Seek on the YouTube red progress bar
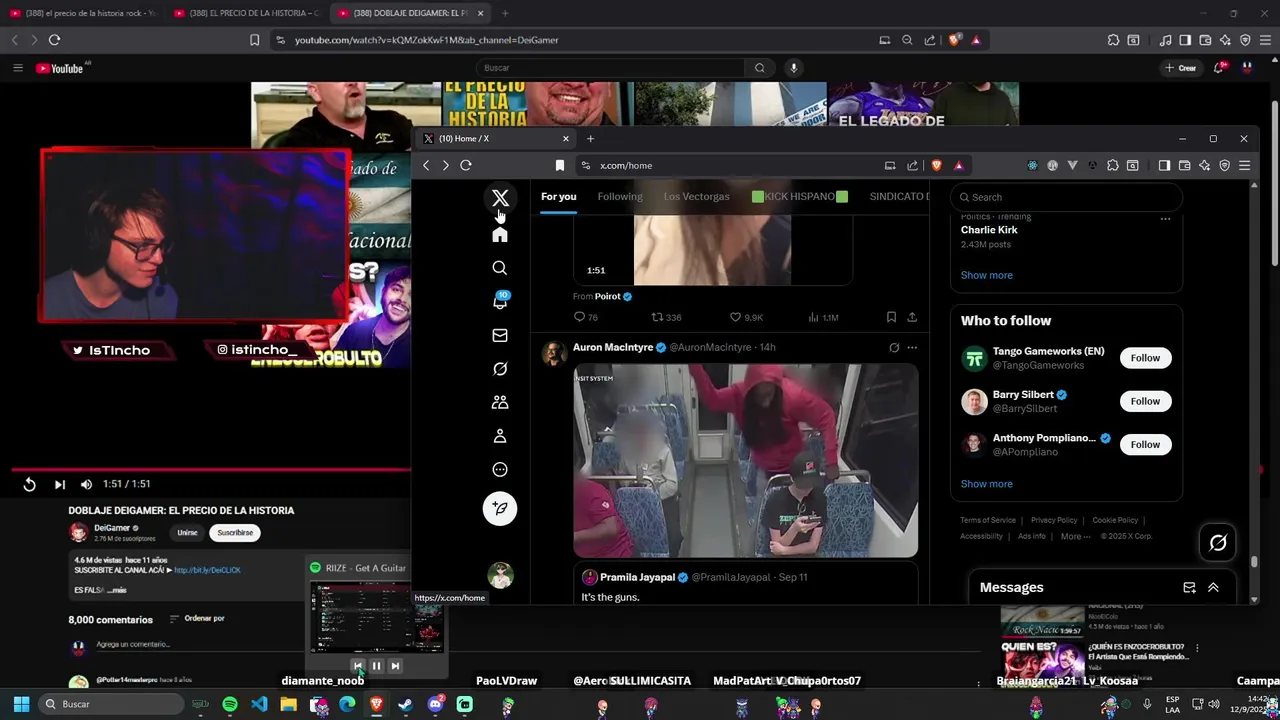This screenshot has width=1280, height=720. (211, 469)
